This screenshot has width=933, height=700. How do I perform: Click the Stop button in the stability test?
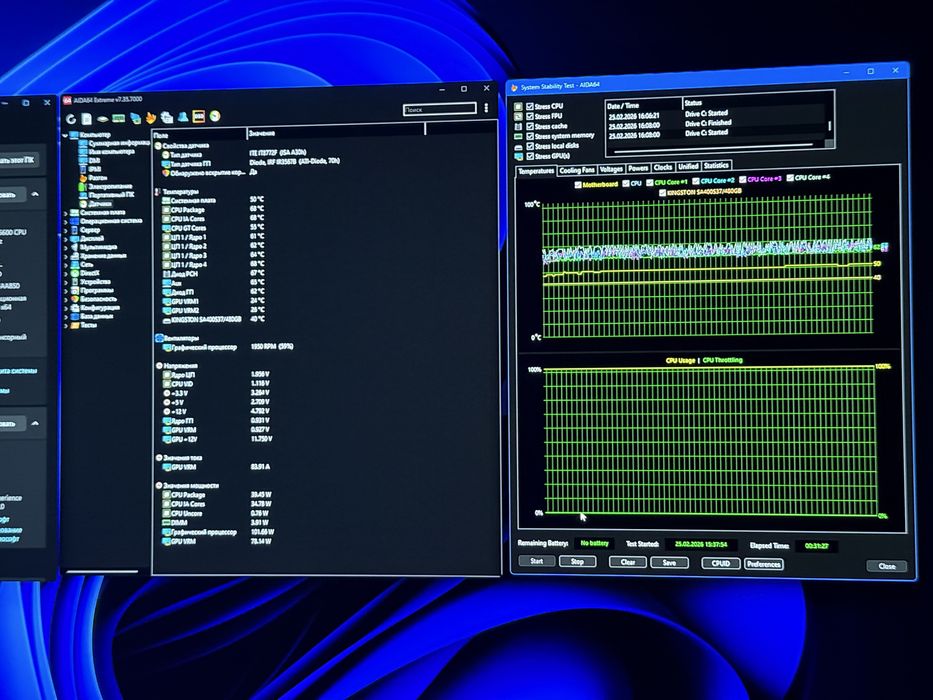pyautogui.click(x=577, y=561)
